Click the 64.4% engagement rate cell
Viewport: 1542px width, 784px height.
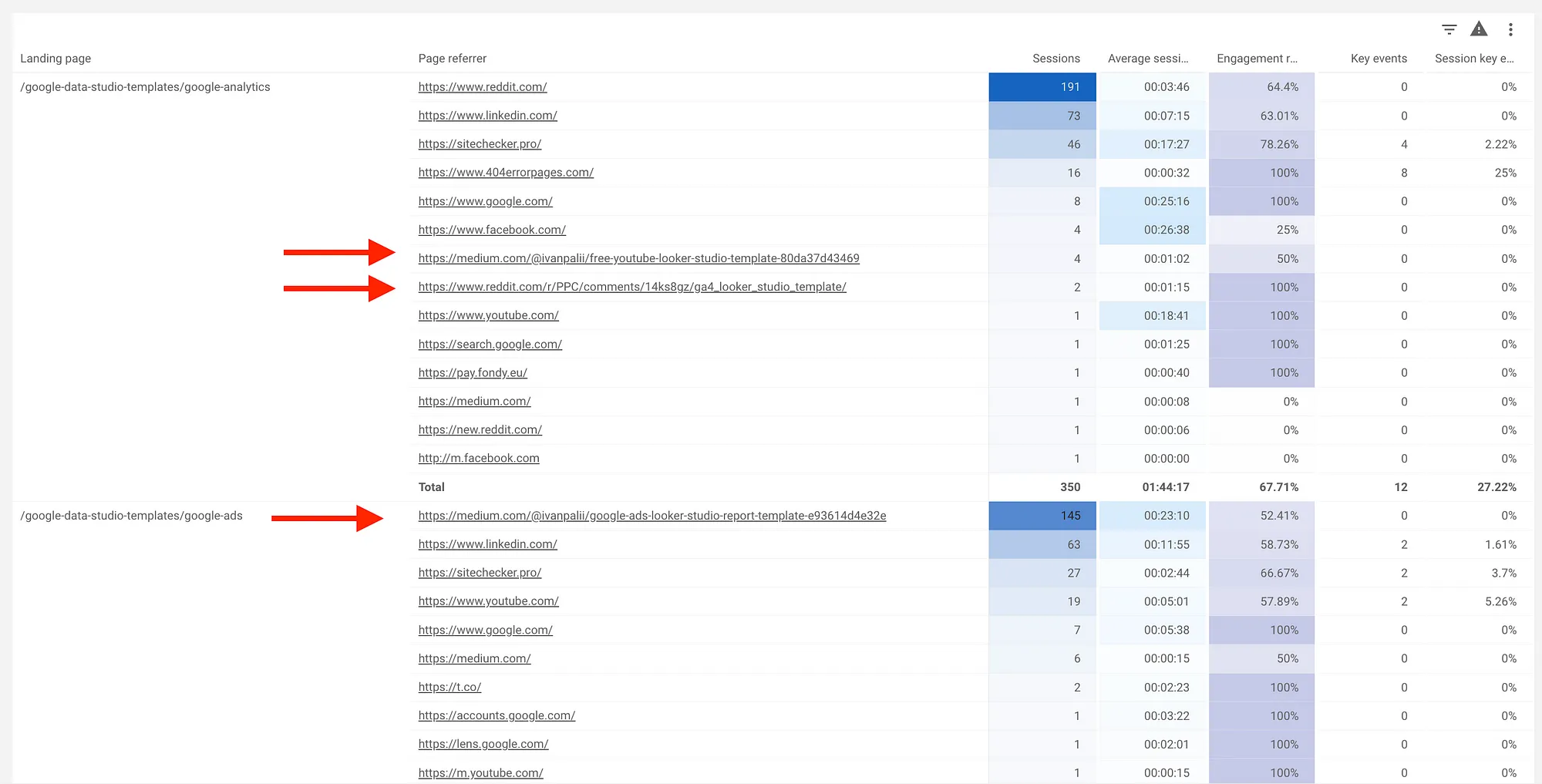click(1261, 87)
